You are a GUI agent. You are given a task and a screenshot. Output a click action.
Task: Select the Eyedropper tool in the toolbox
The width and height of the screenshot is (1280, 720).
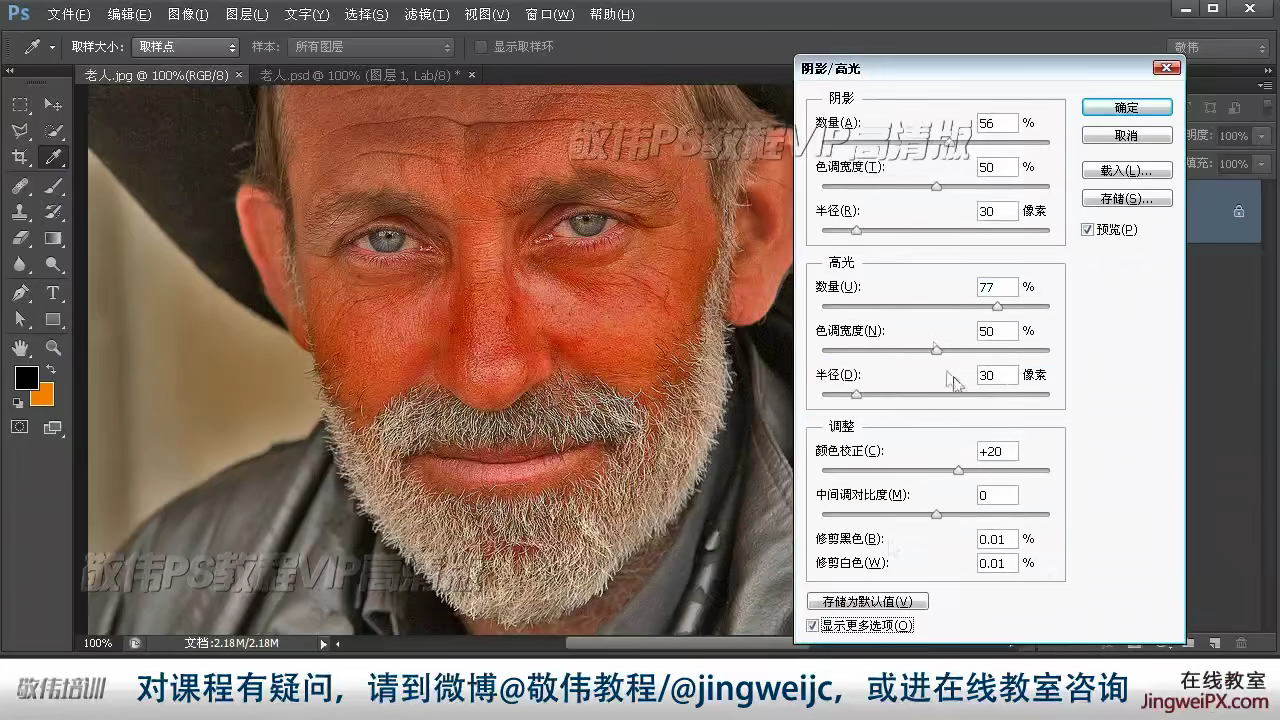point(54,157)
